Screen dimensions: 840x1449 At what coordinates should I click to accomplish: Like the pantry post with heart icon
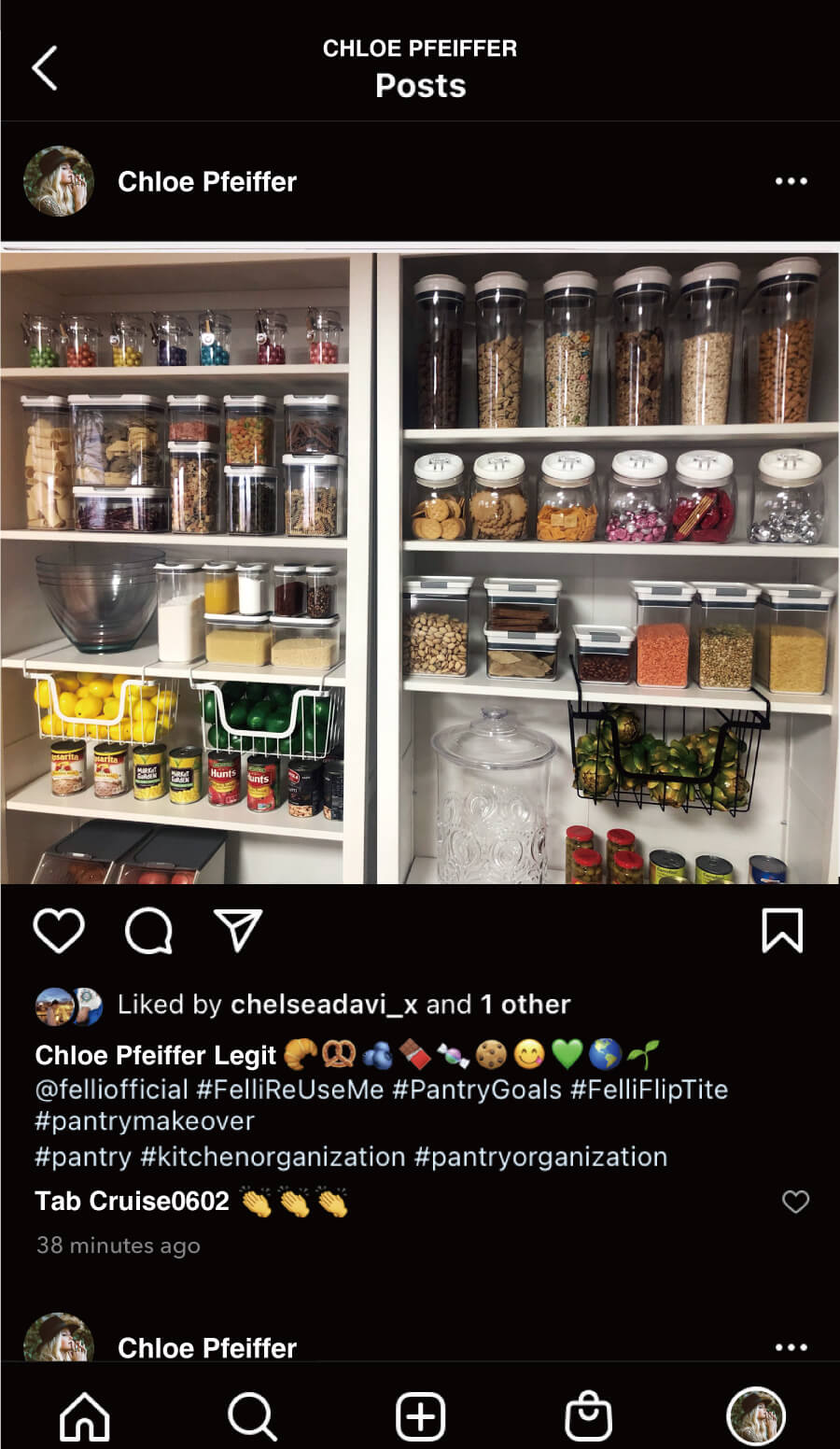click(59, 930)
